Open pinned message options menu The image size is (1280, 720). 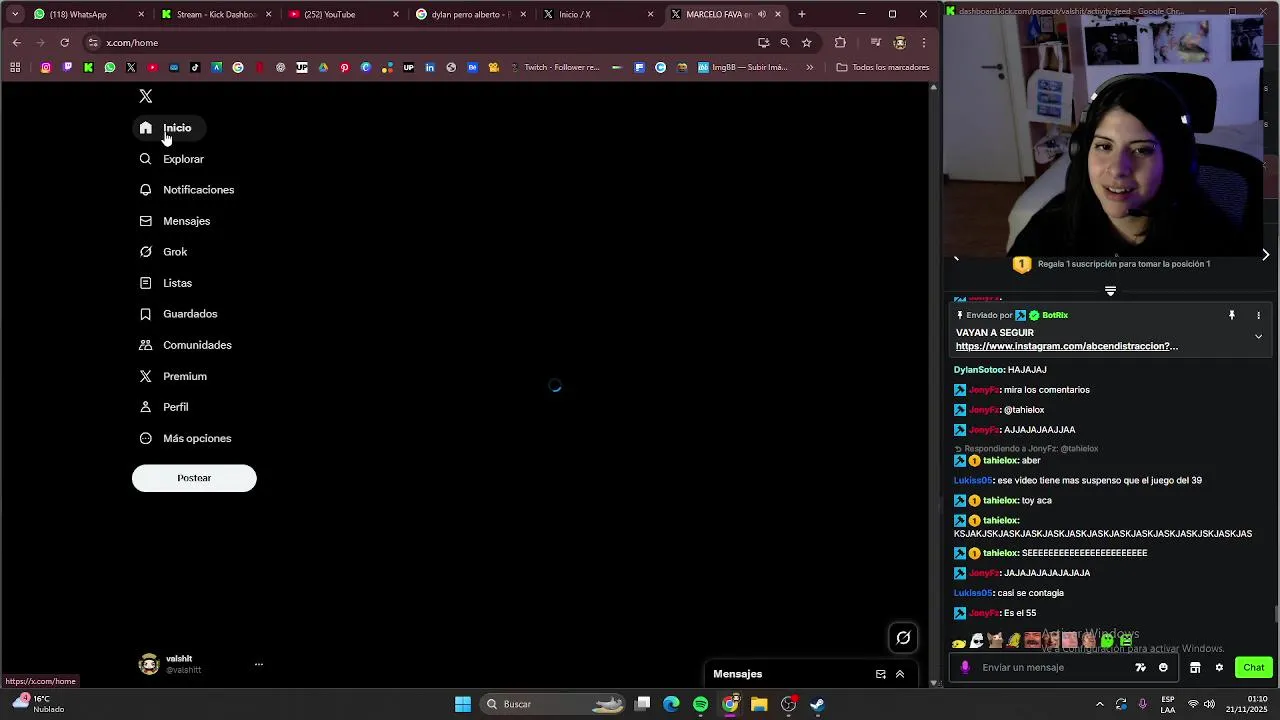point(1258,315)
